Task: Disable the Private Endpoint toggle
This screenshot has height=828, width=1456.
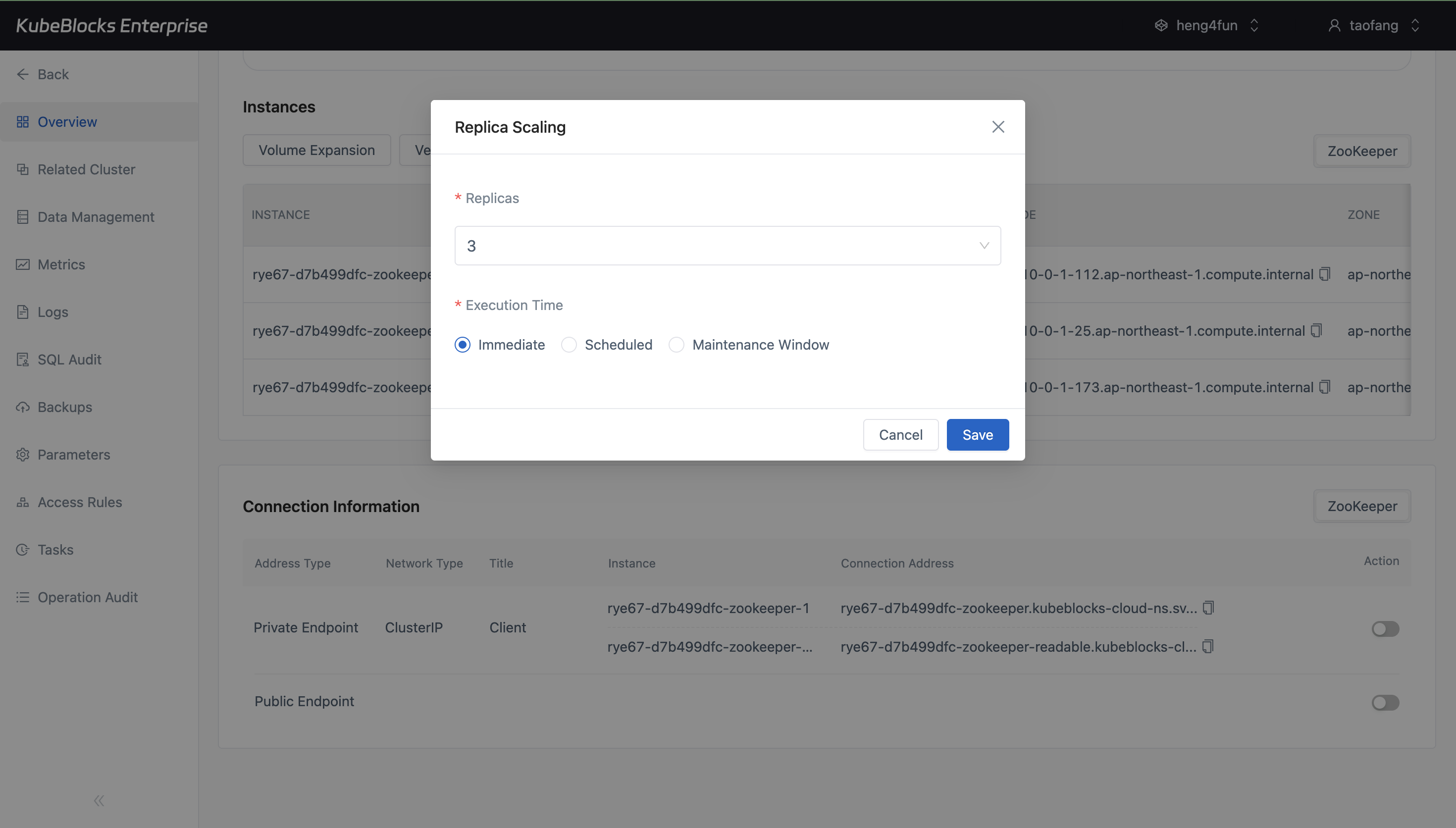Action: (x=1385, y=628)
